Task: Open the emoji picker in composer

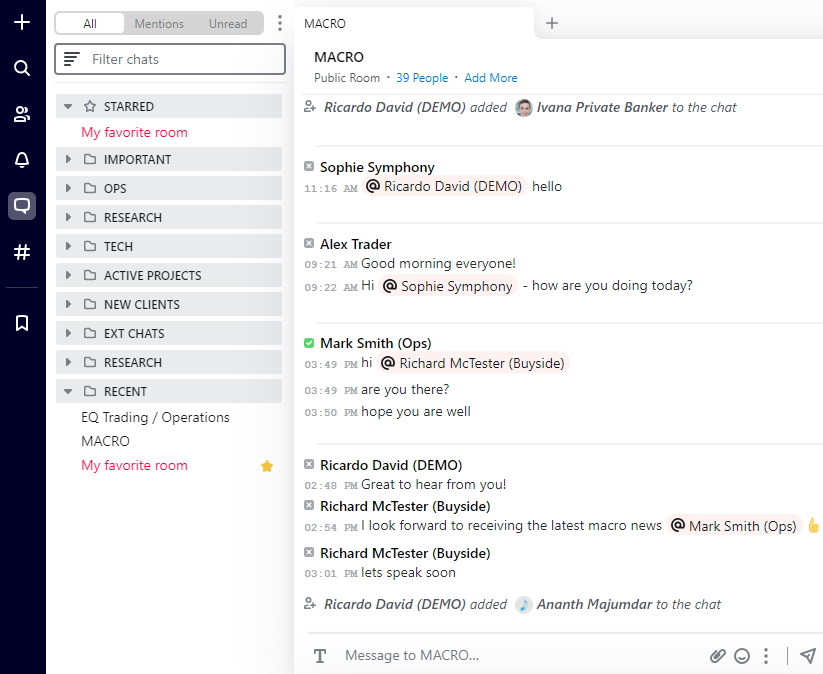Action: click(742, 656)
